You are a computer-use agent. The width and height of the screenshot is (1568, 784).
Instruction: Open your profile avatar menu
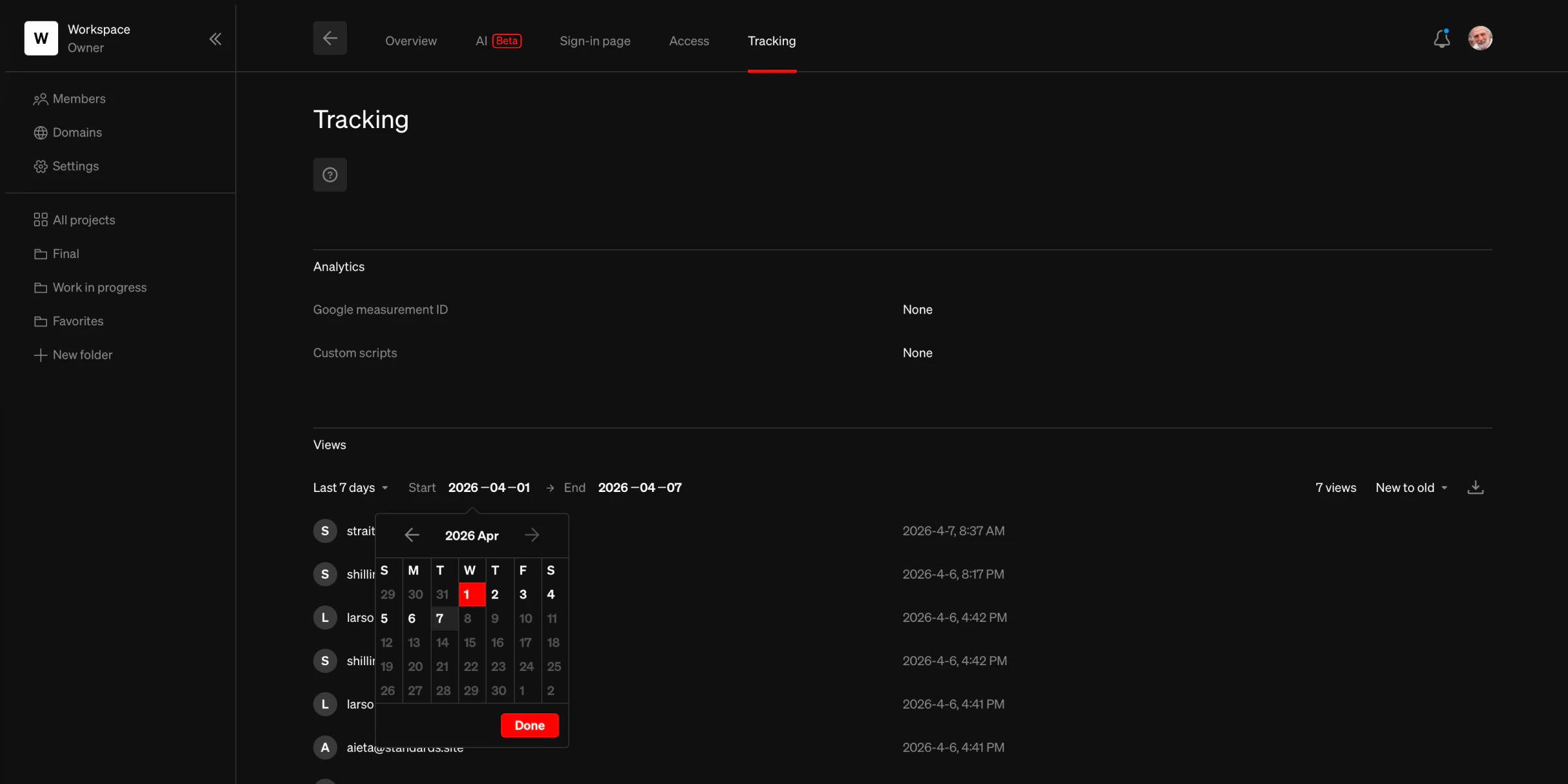1481,38
